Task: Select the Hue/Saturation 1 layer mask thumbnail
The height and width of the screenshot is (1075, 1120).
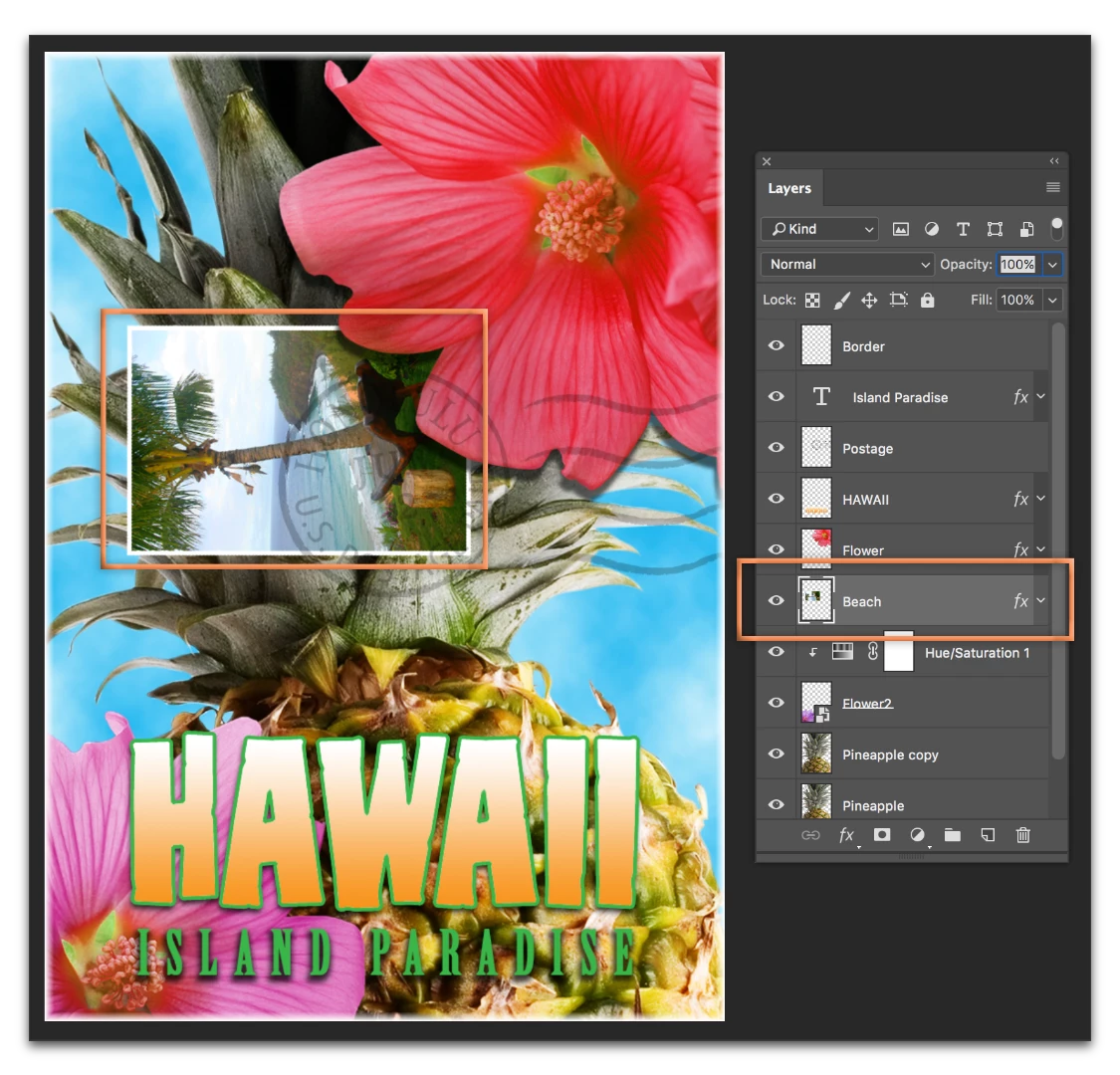Action: pos(899,651)
